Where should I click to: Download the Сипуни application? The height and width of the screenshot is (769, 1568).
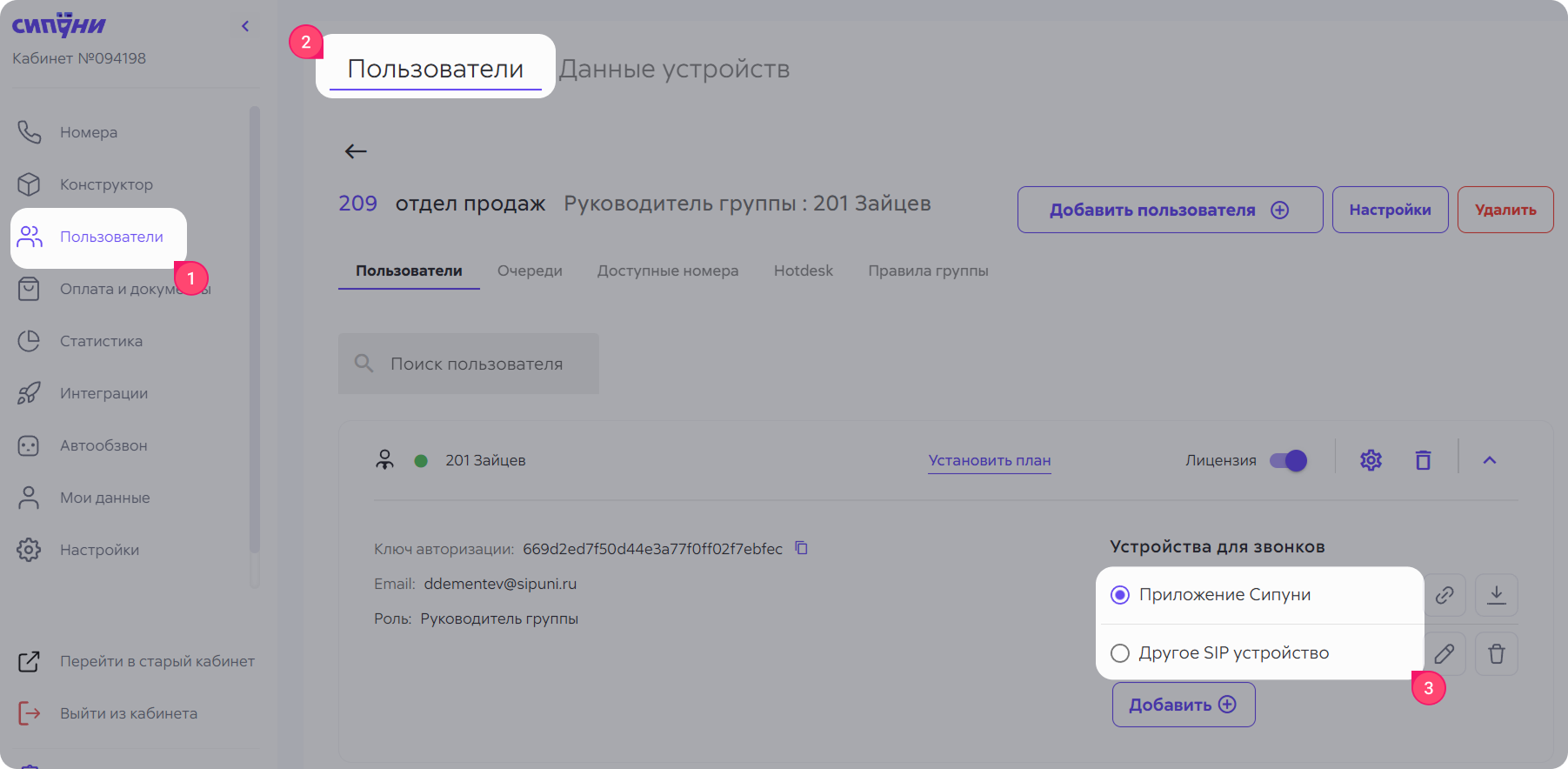[1496, 595]
